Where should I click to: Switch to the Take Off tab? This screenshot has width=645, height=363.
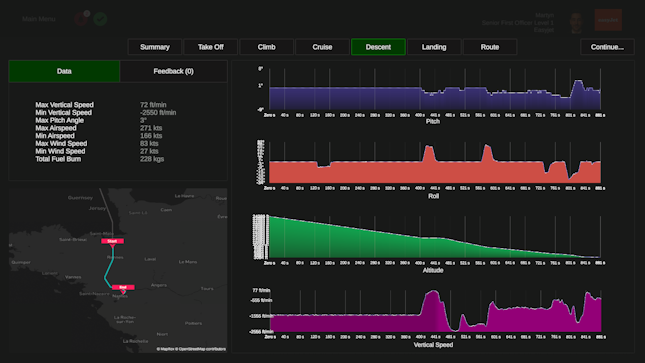211,47
